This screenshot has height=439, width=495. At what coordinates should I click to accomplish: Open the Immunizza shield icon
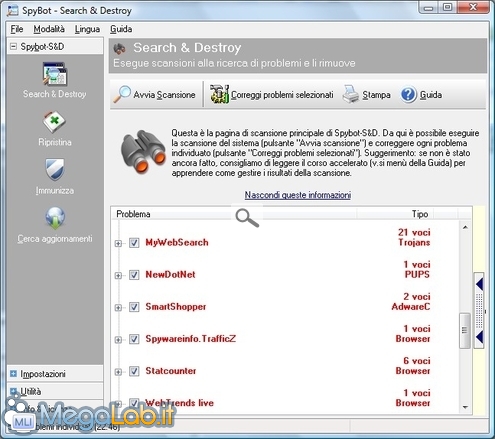pos(55,169)
